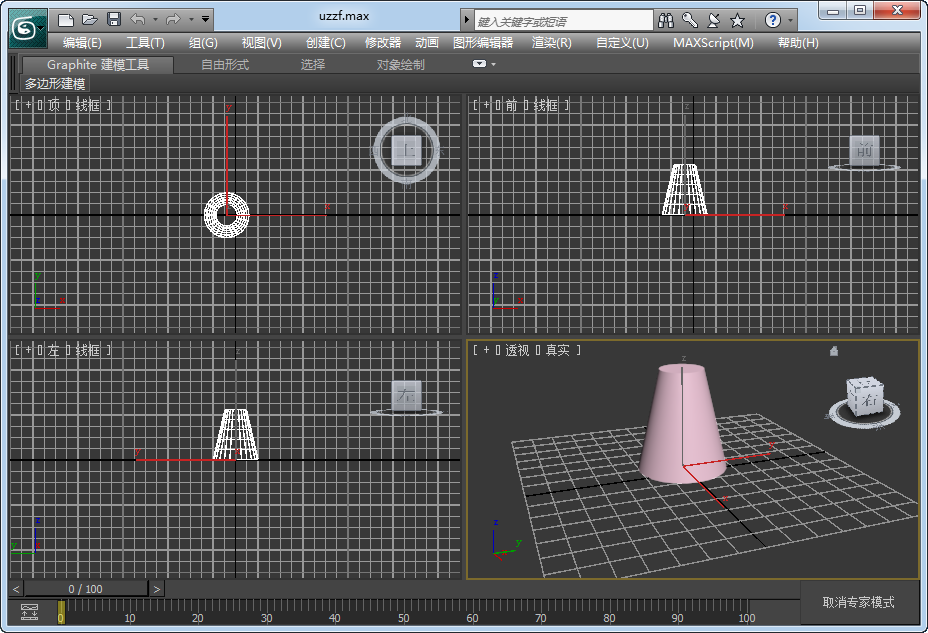The image size is (928, 633).
Task: Click the ViewCube home icon in perspective viewport
Action: point(834,351)
